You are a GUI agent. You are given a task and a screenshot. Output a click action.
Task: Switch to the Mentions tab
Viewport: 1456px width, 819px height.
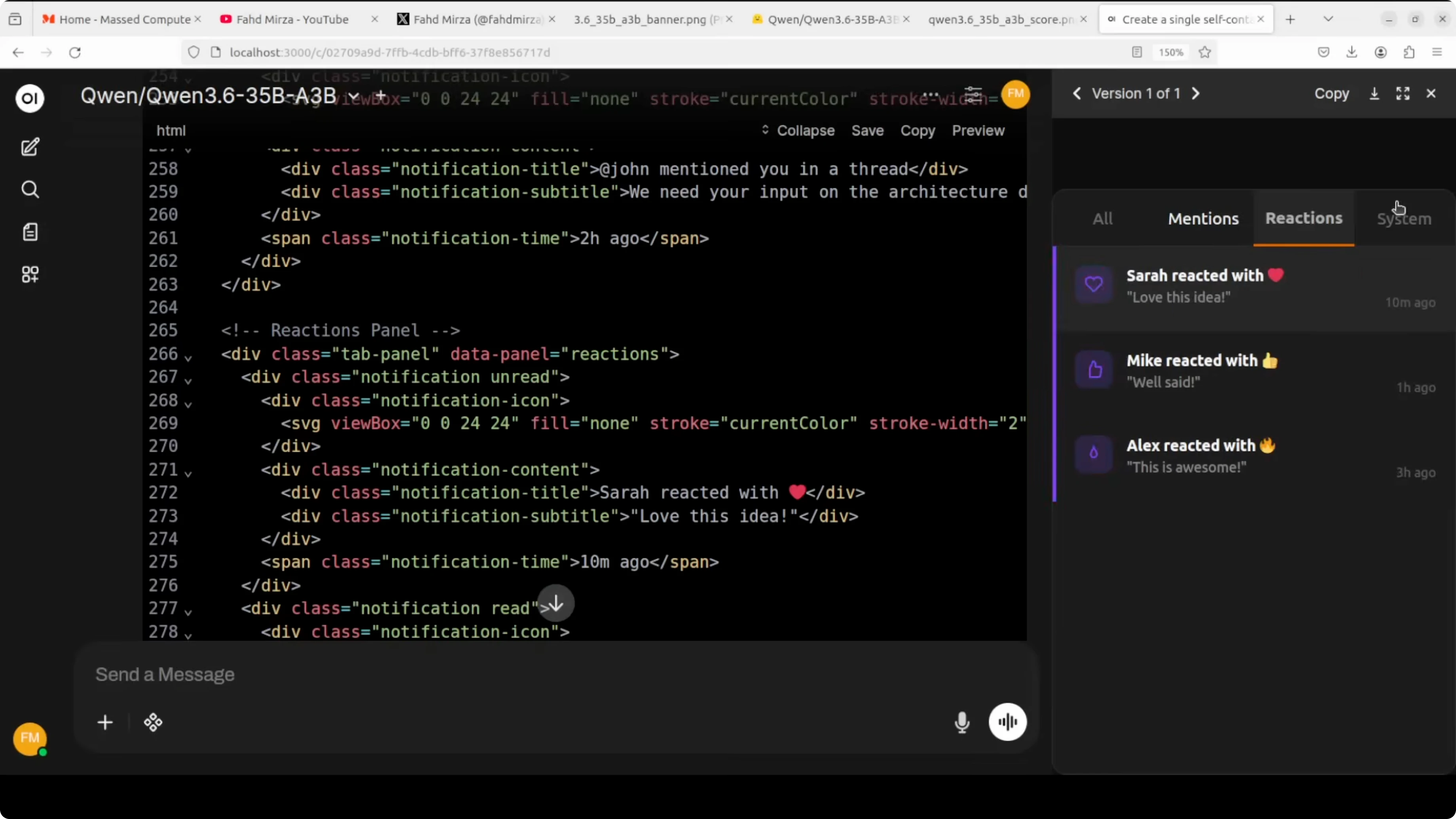coord(1203,219)
